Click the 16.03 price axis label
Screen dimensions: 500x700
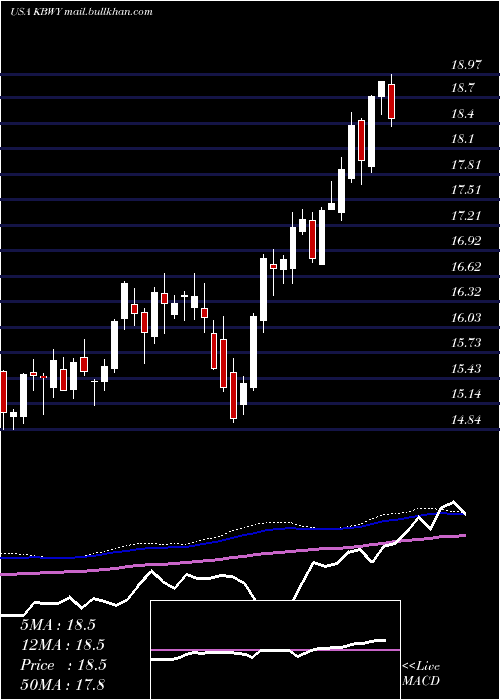coord(467,318)
